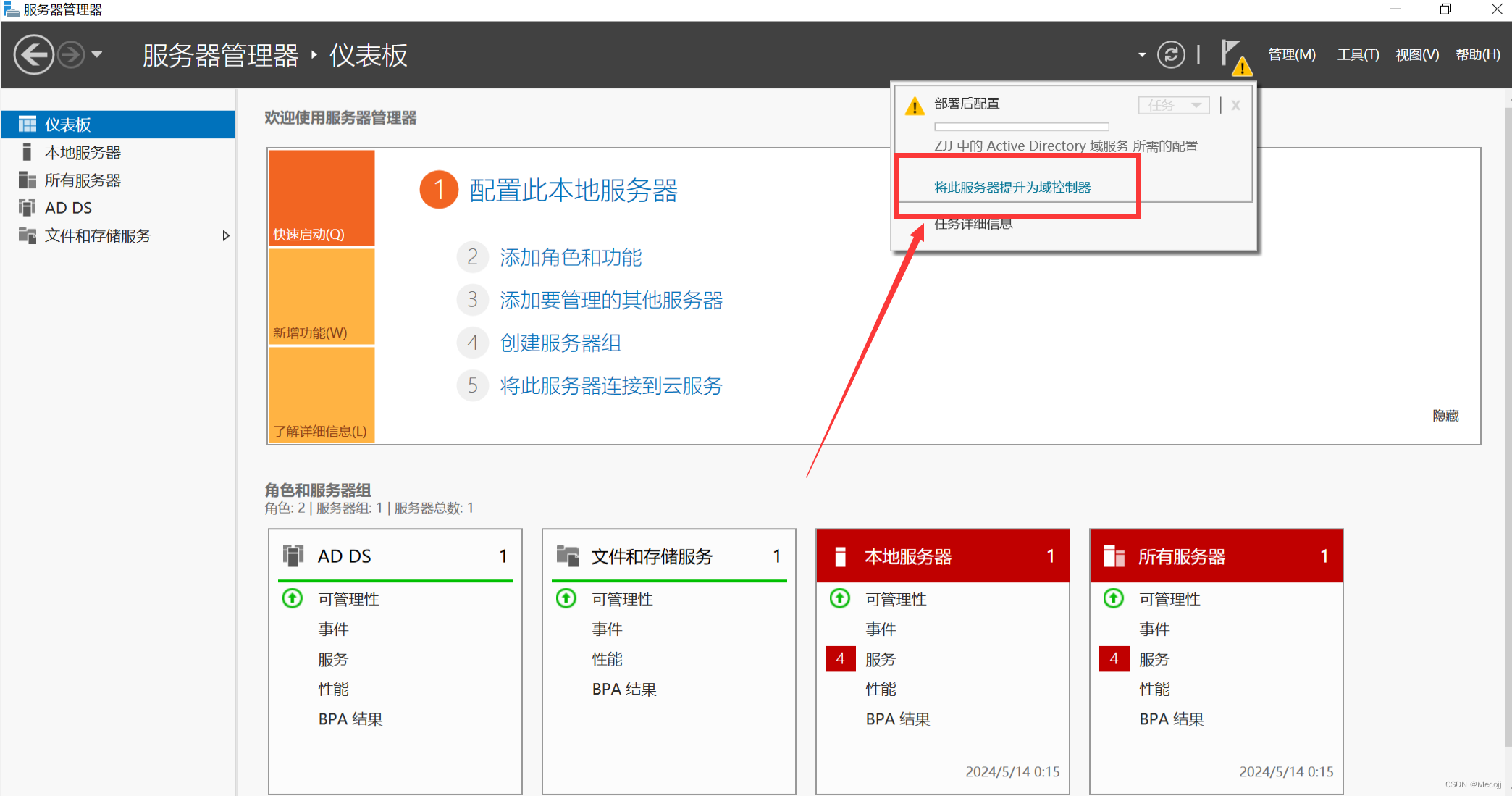
Task: Expand the 文件和存储服务 sidebar item
Action: click(x=226, y=235)
